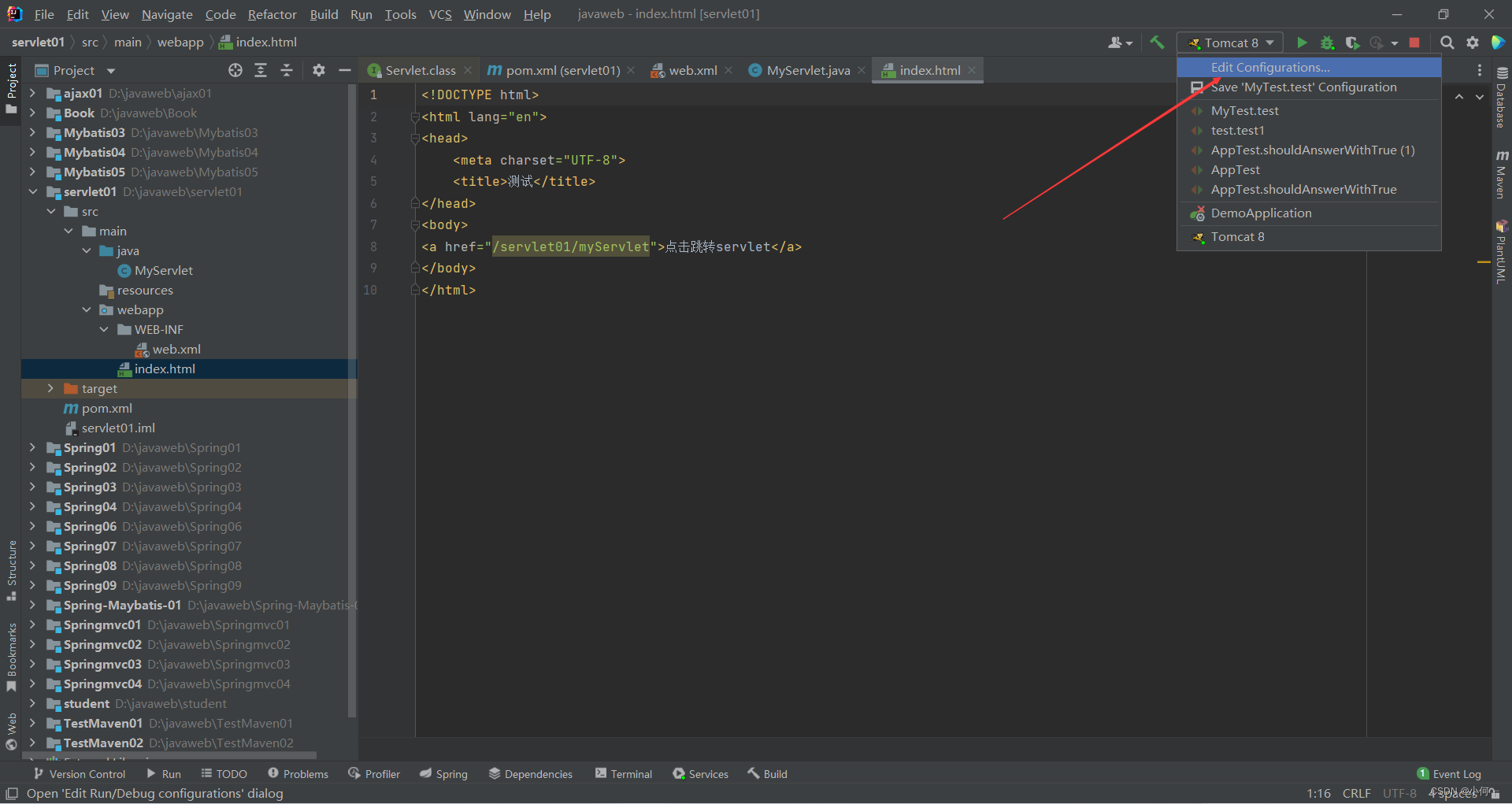Select pom.xml in project tree
Screen dimensions: 1512x804
[x=98, y=408]
